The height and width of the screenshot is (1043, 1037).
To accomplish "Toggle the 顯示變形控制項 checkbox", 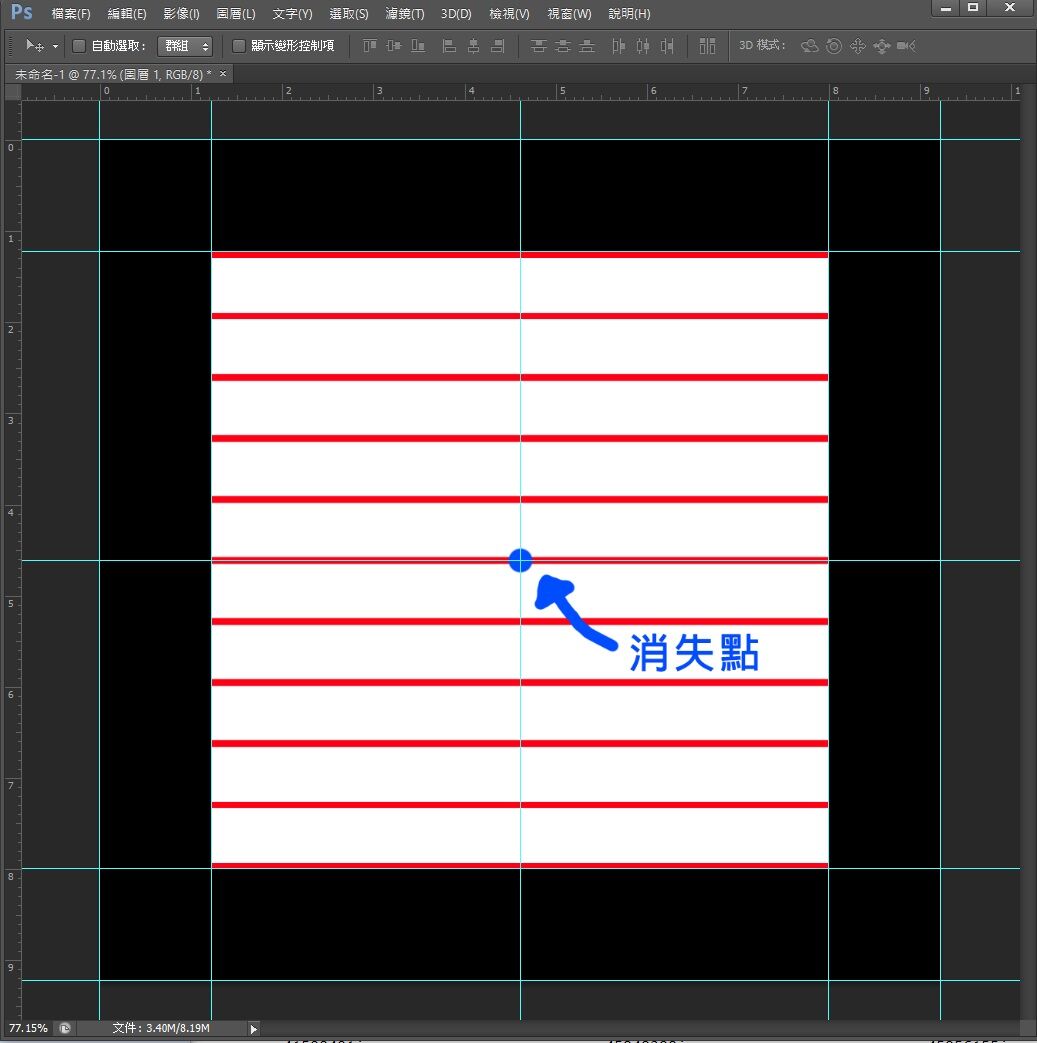I will click(x=239, y=46).
